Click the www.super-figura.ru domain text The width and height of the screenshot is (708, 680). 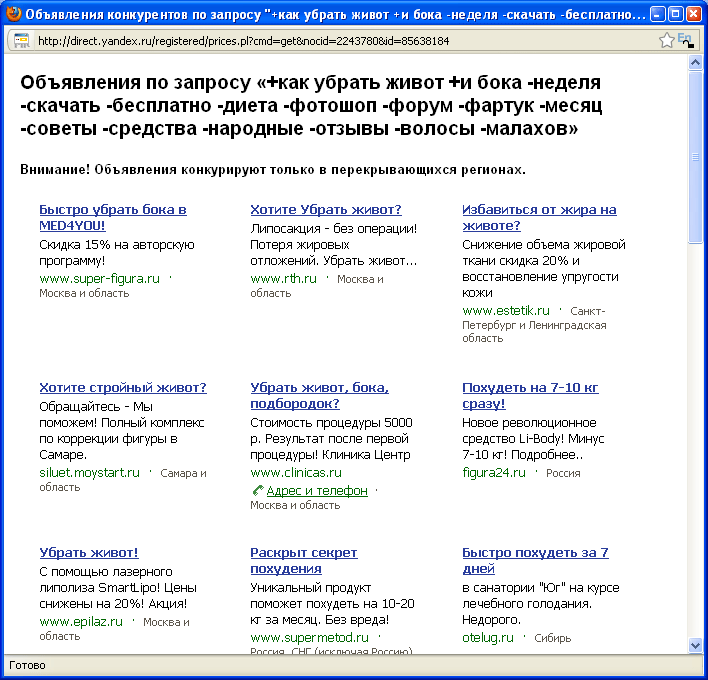(x=99, y=279)
